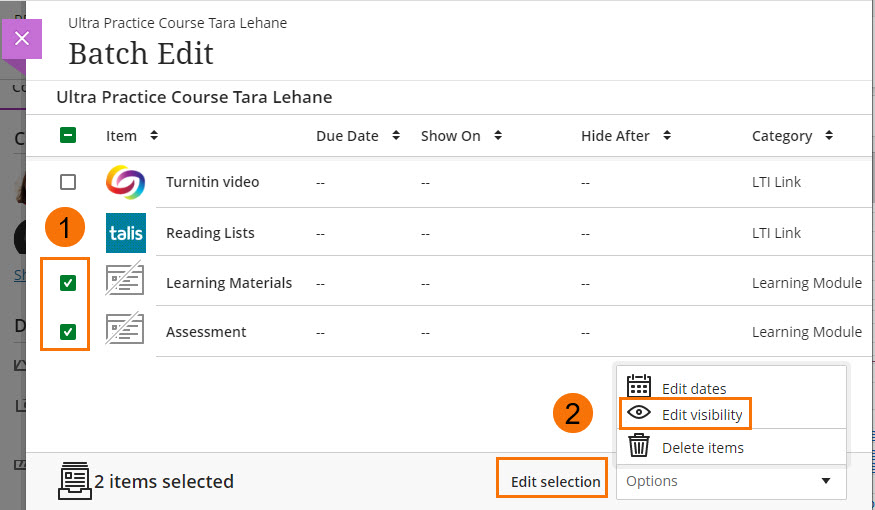Click the Edit selection button
The width and height of the screenshot is (875, 510).
tap(555, 481)
